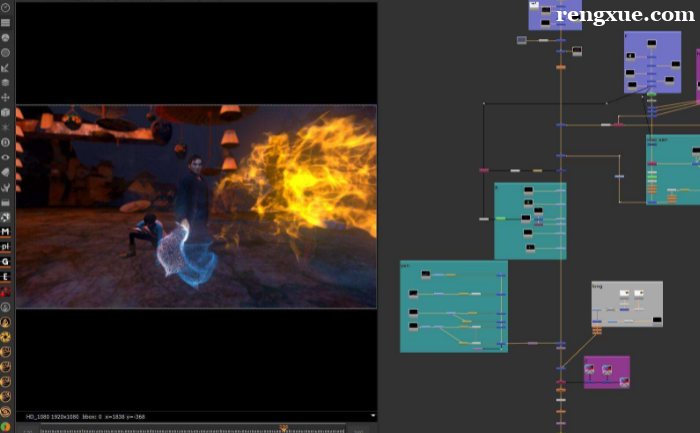The image size is (700, 433).
Task: Open the 3D nodes cube icon
Action: click(5, 112)
